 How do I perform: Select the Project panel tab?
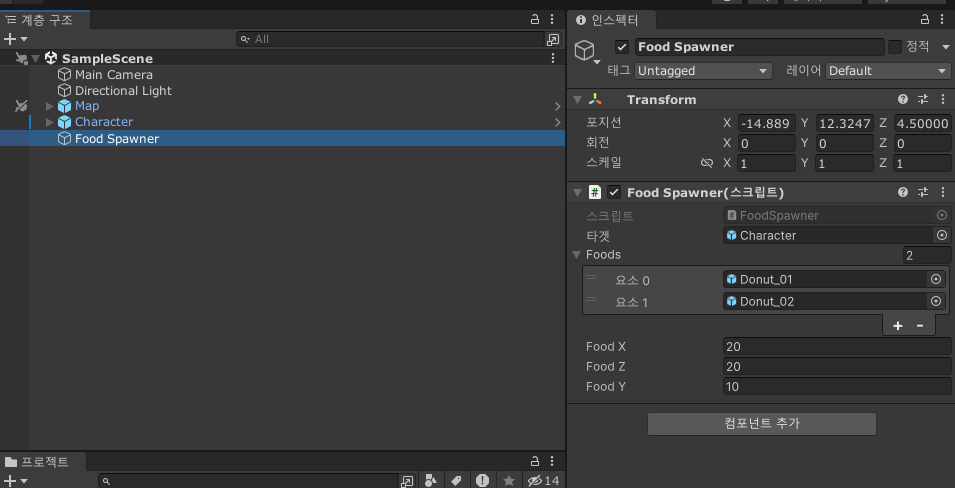[x=38, y=462]
